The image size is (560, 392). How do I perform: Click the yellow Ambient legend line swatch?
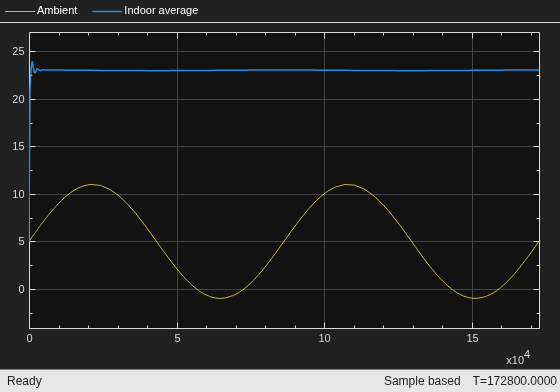coord(20,11)
